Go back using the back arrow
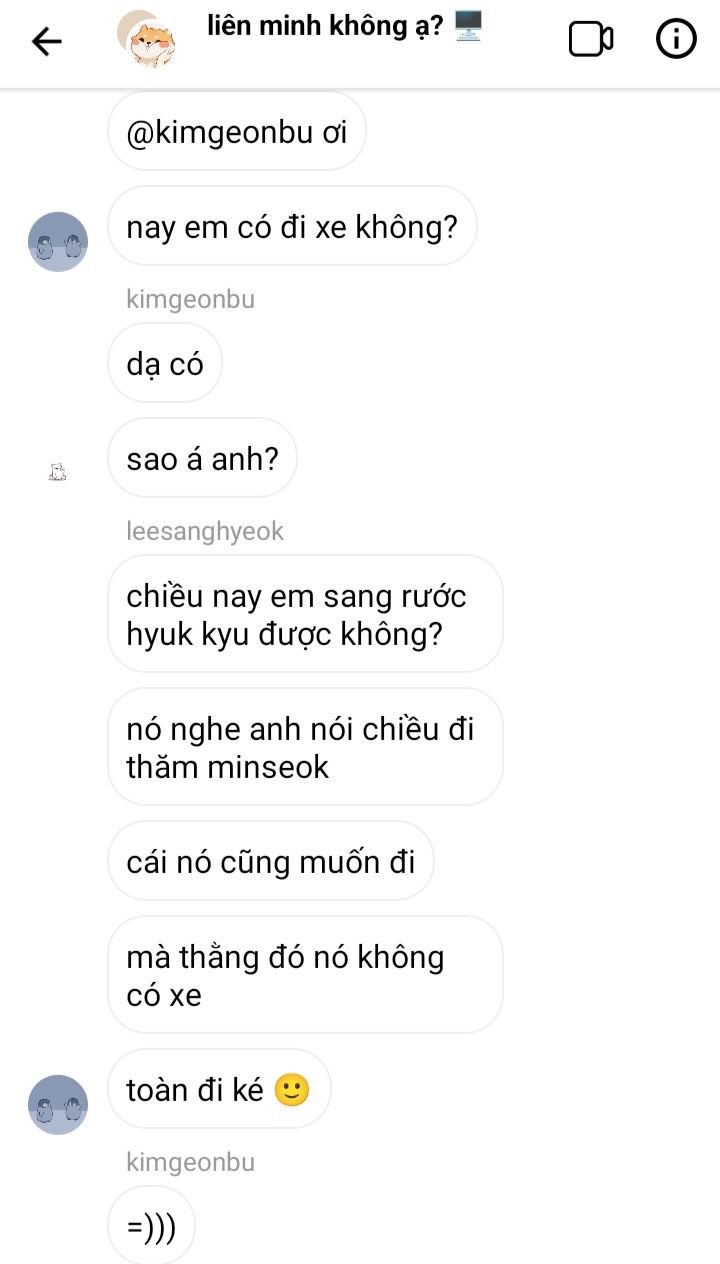 tap(46, 41)
